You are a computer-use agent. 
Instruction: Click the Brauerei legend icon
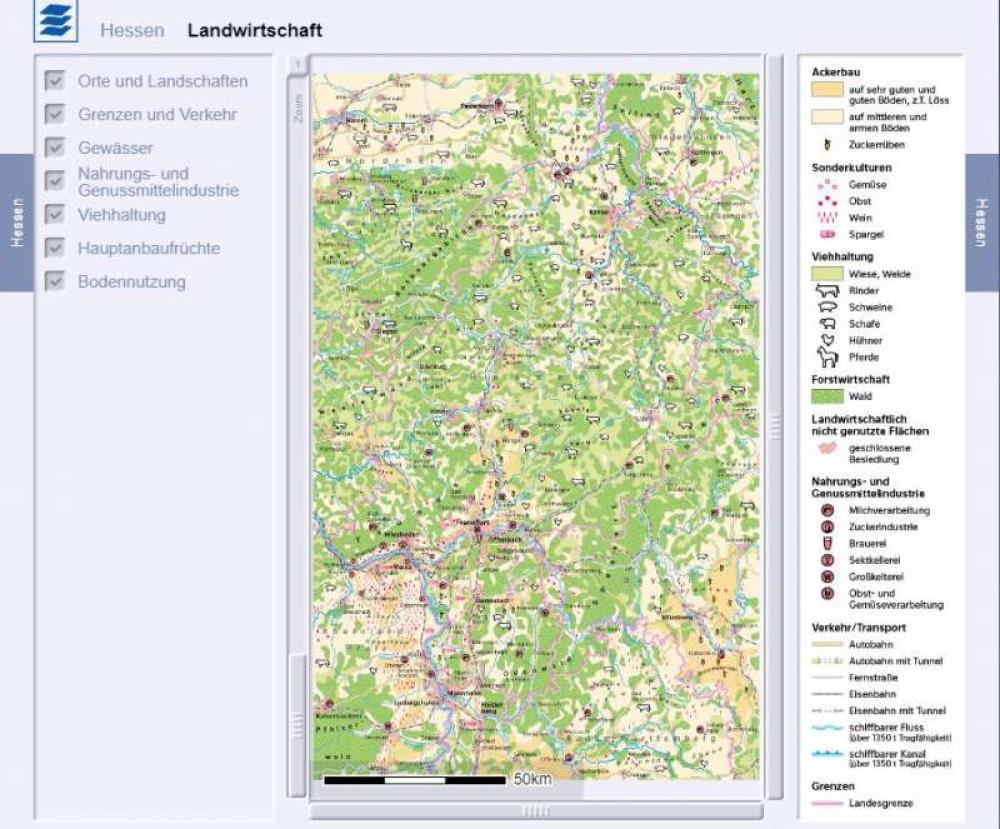click(827, 543)
